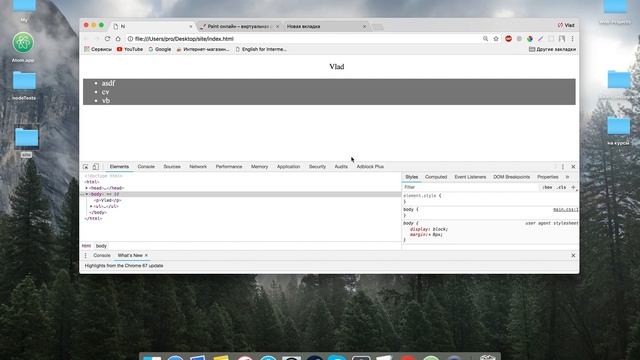Image resolution: width=640 pixels, height=360 pixels.
Task: Open the Security panel tab
Action: [x=317, y=167]
